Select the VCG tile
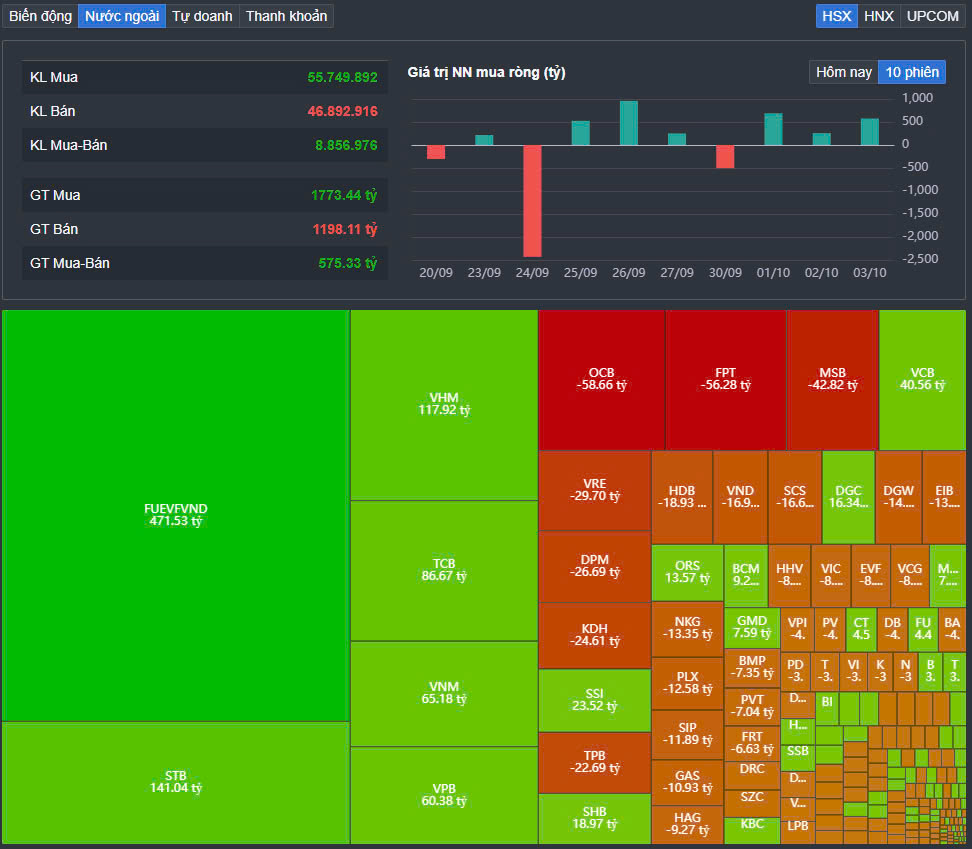The width and height of the screenshot is (972, 849). 909,575
